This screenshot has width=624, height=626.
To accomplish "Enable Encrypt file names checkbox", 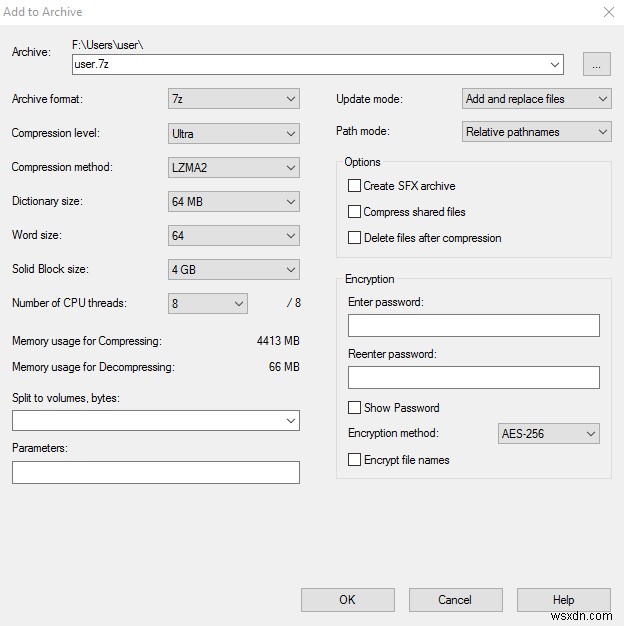I will tap(355, 460).
